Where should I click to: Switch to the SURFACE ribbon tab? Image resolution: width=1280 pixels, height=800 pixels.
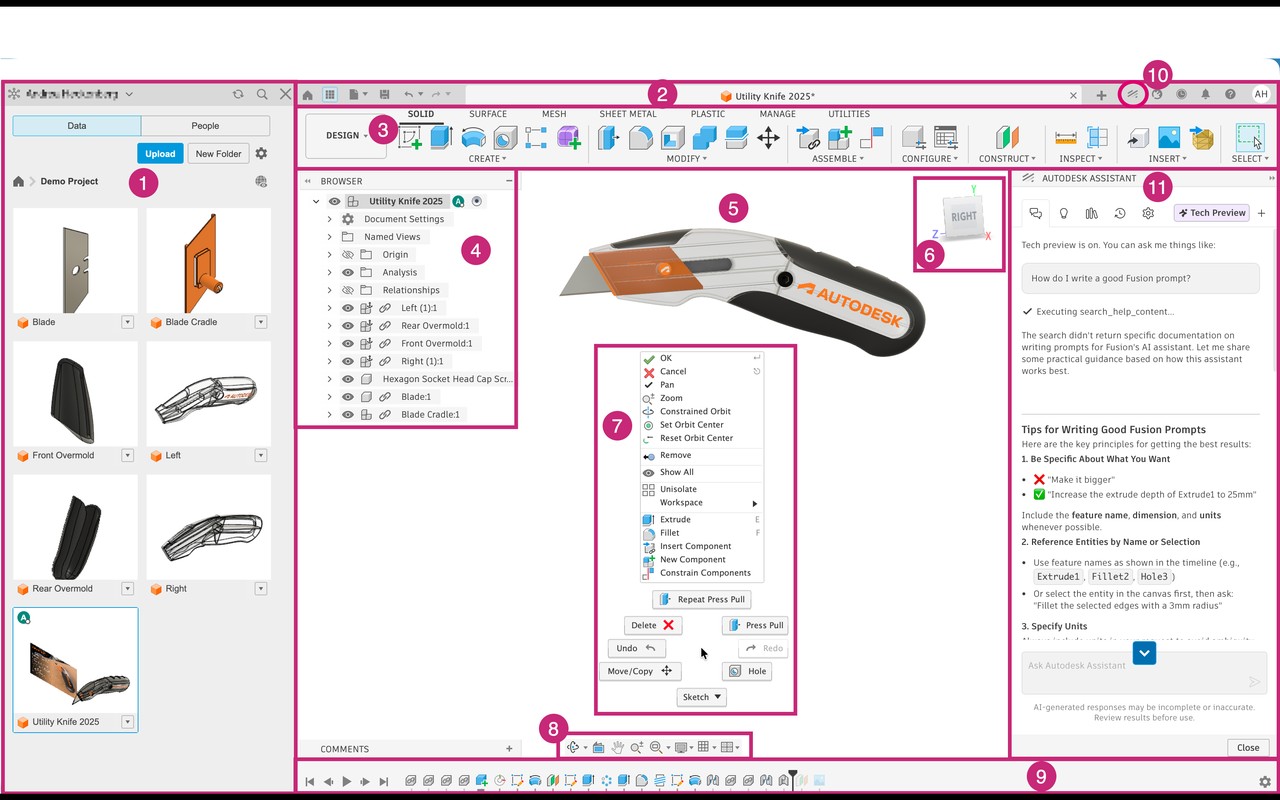tap(488, 114)
